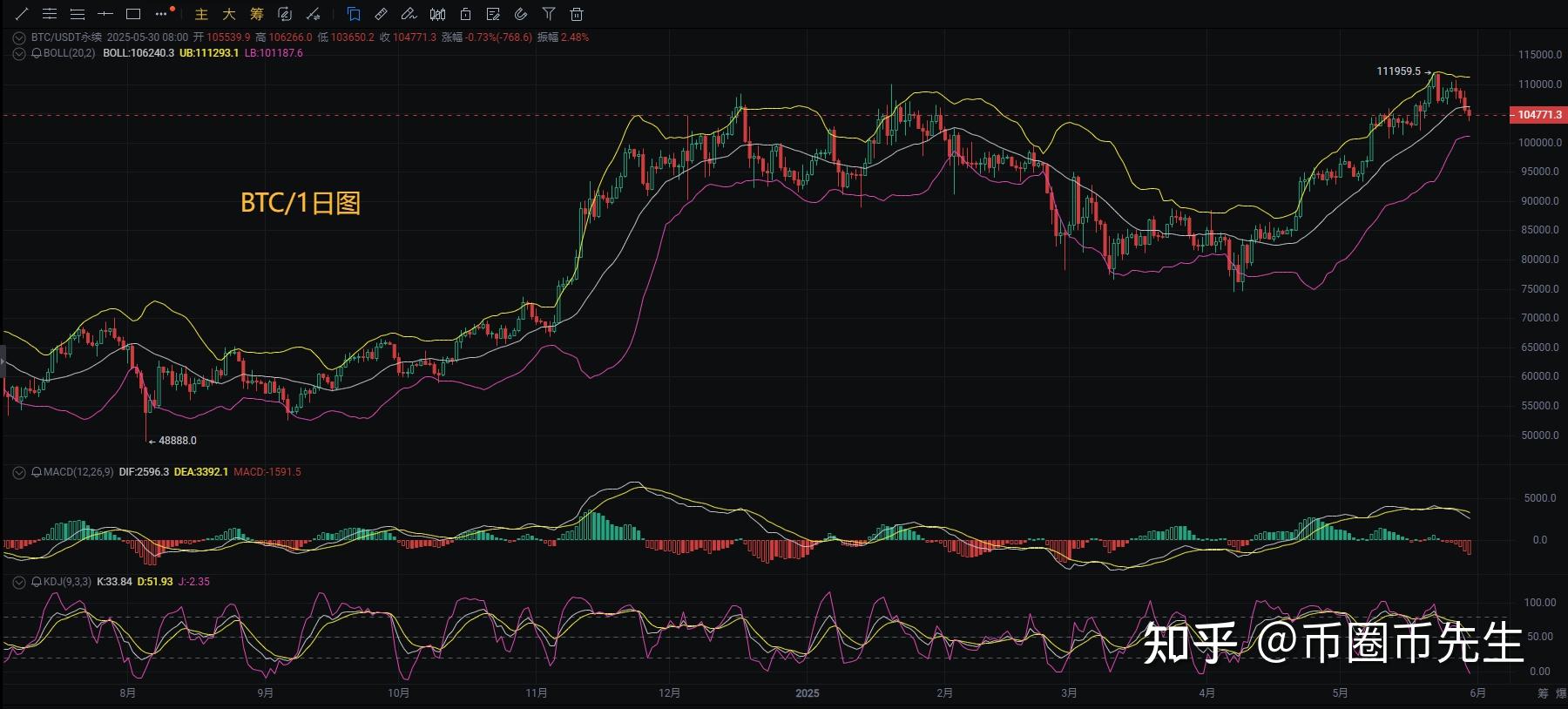Click the 111959.5 high price marker
Screen dimensions: 1568x709
click(x=1398, y=71)
